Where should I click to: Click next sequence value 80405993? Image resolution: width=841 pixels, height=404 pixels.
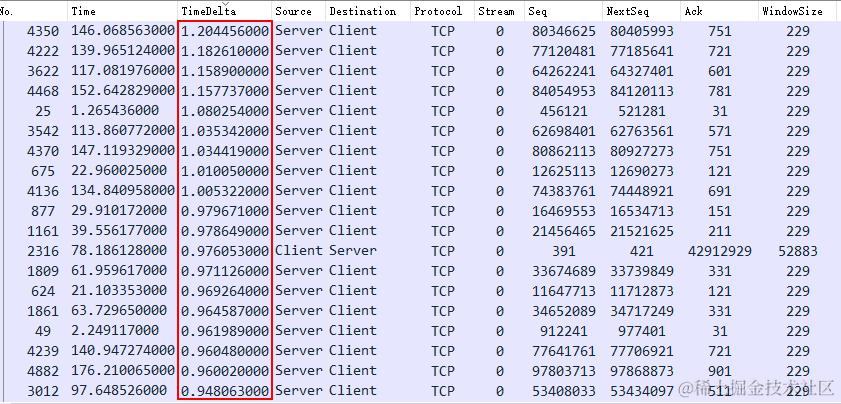pos(641,32)
